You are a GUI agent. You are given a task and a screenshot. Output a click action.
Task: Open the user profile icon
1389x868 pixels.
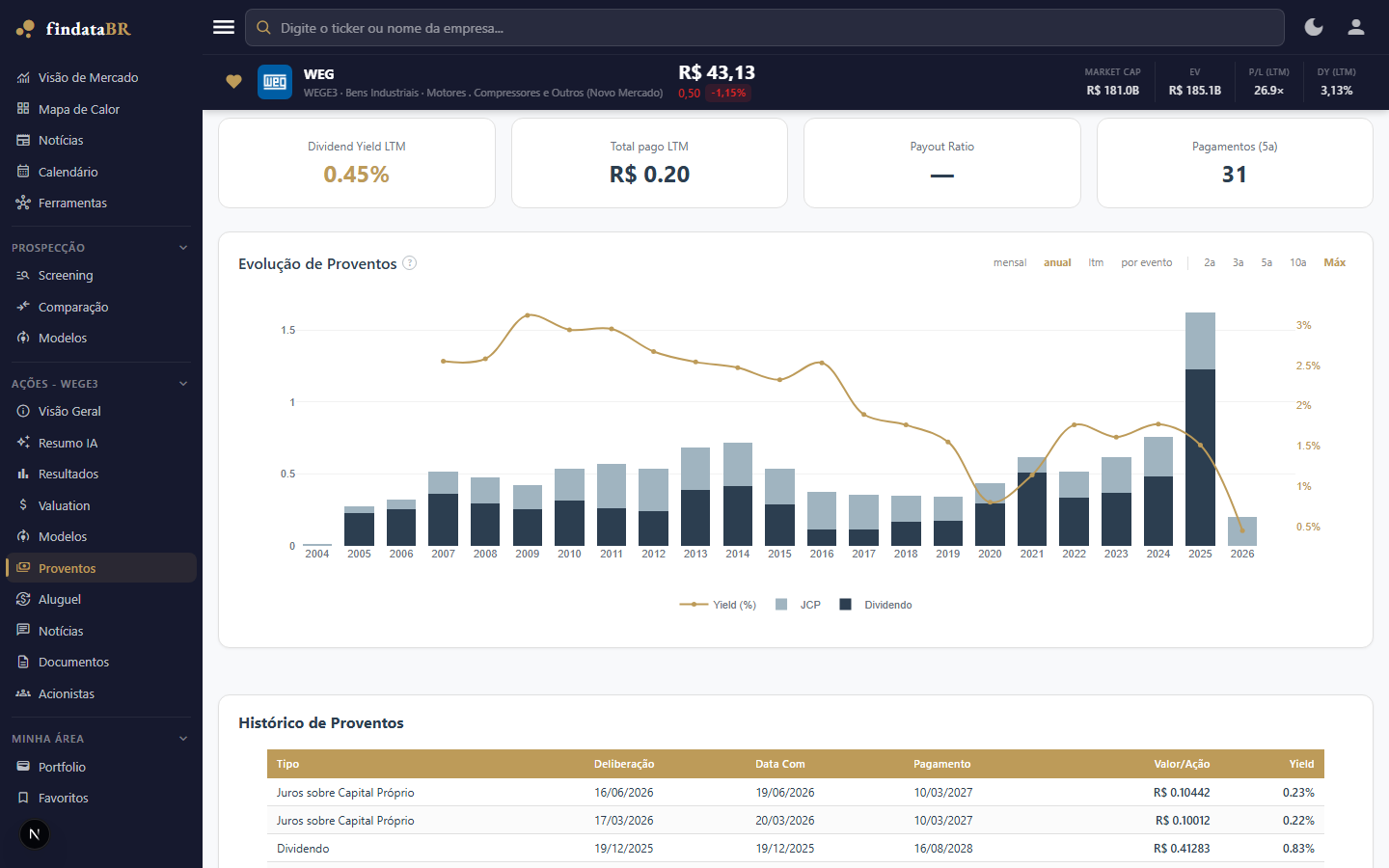click(x=1356, y=27)
